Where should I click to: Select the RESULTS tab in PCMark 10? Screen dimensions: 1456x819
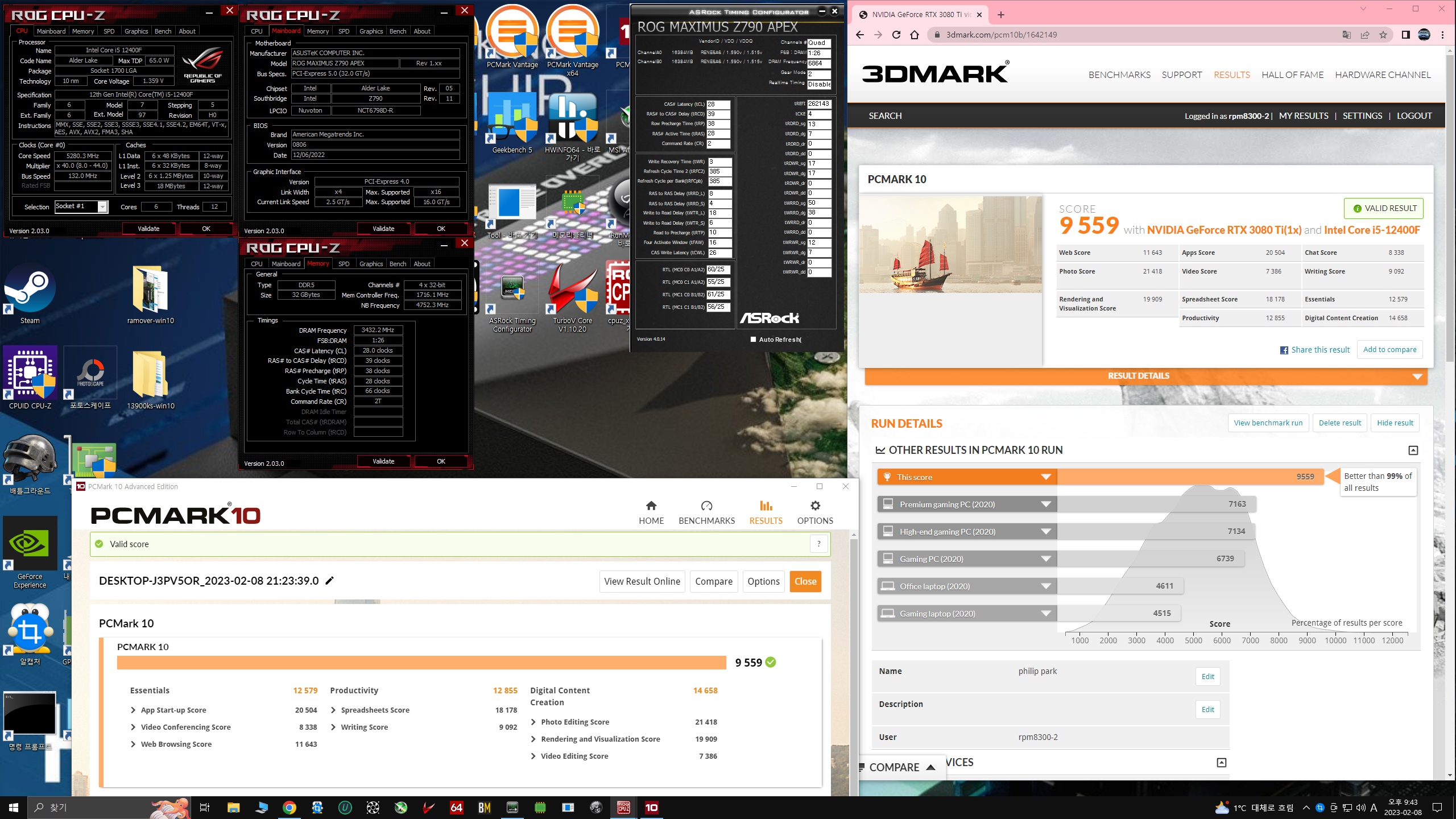click(766, 512)
